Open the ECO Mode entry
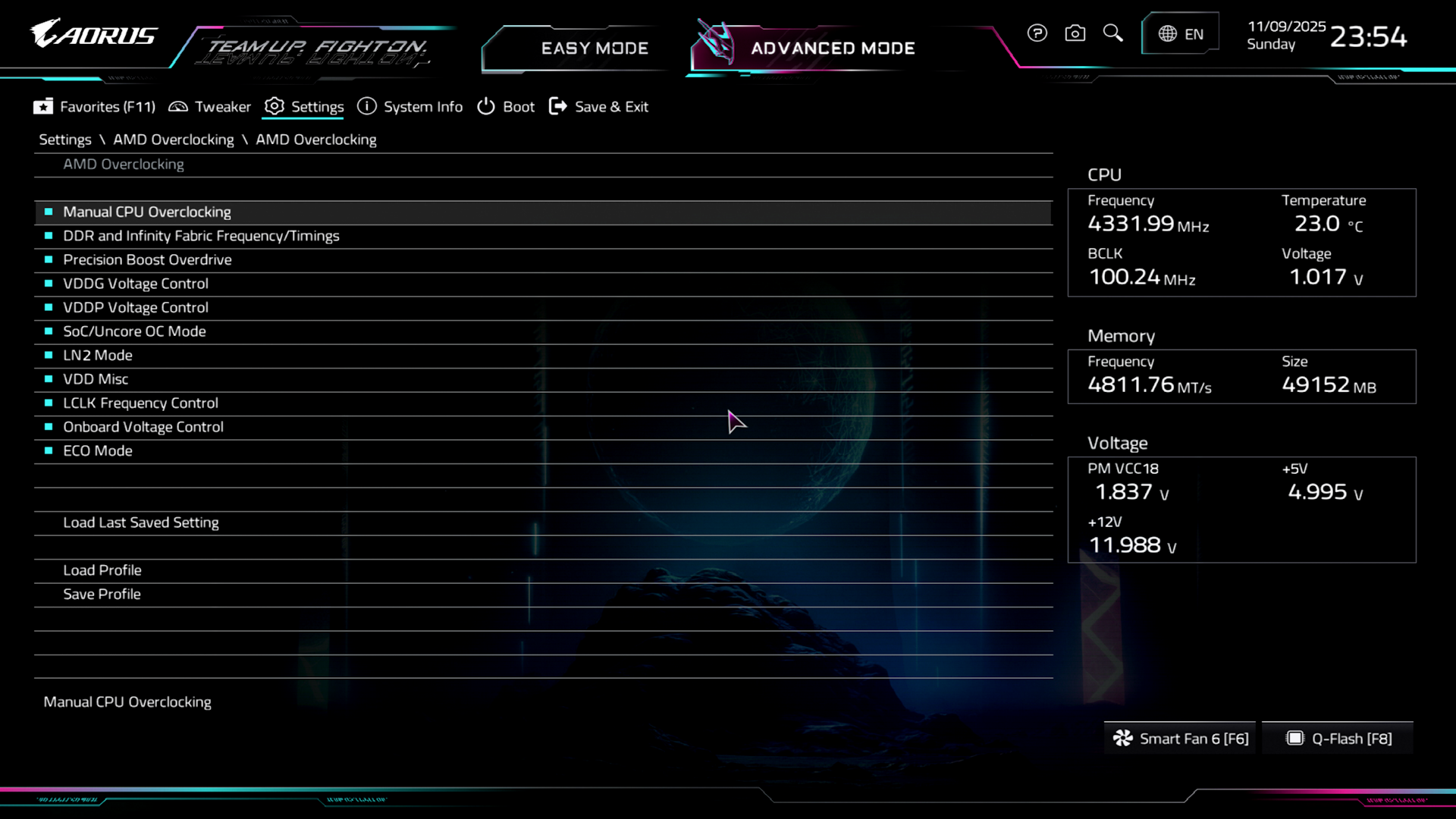The width and height of the screenshot is (1456, 819). 98,451
